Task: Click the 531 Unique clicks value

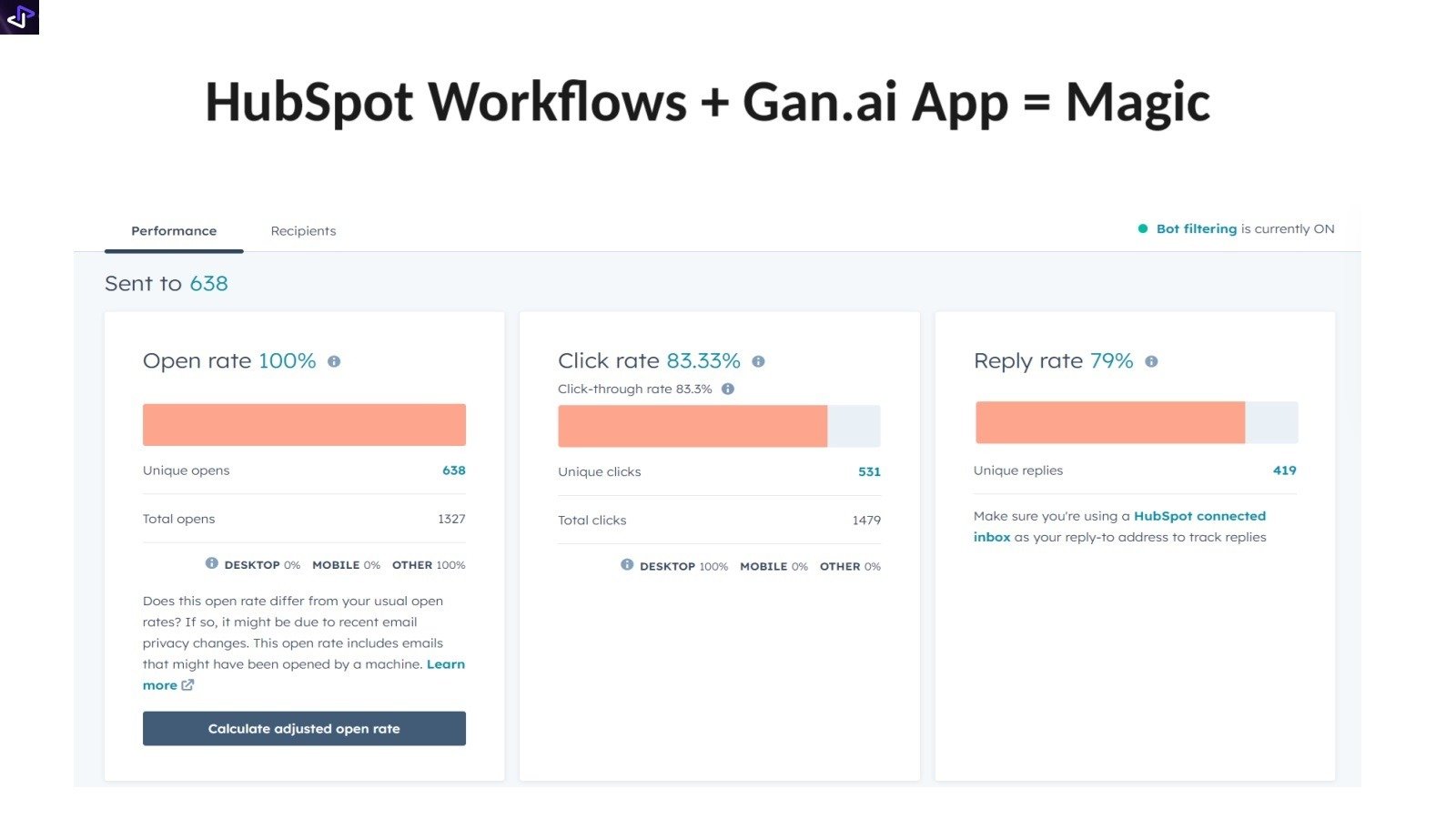Action: tap(869, 471)
